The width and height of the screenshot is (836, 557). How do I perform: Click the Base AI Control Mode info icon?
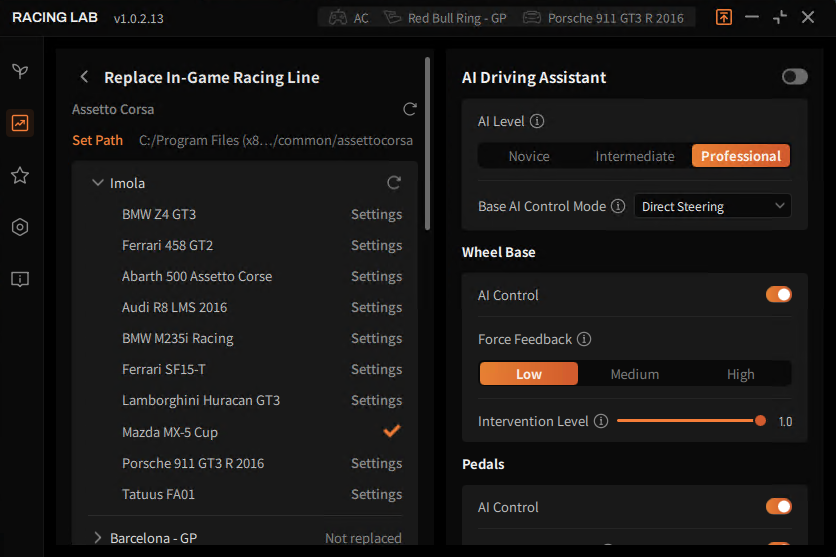pyautogui.click(x=618, y=206)
